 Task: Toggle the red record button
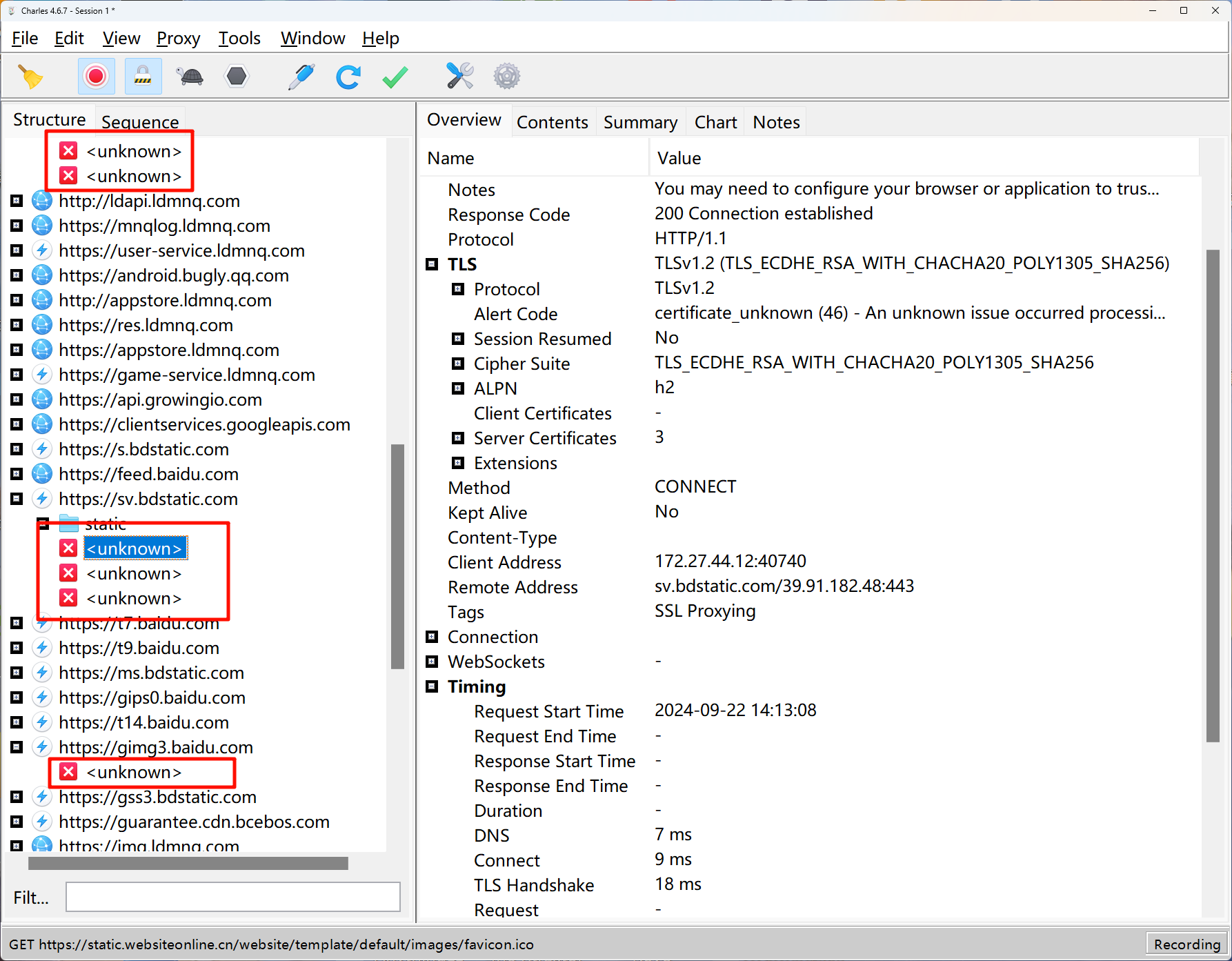click(x=96, y=77)
